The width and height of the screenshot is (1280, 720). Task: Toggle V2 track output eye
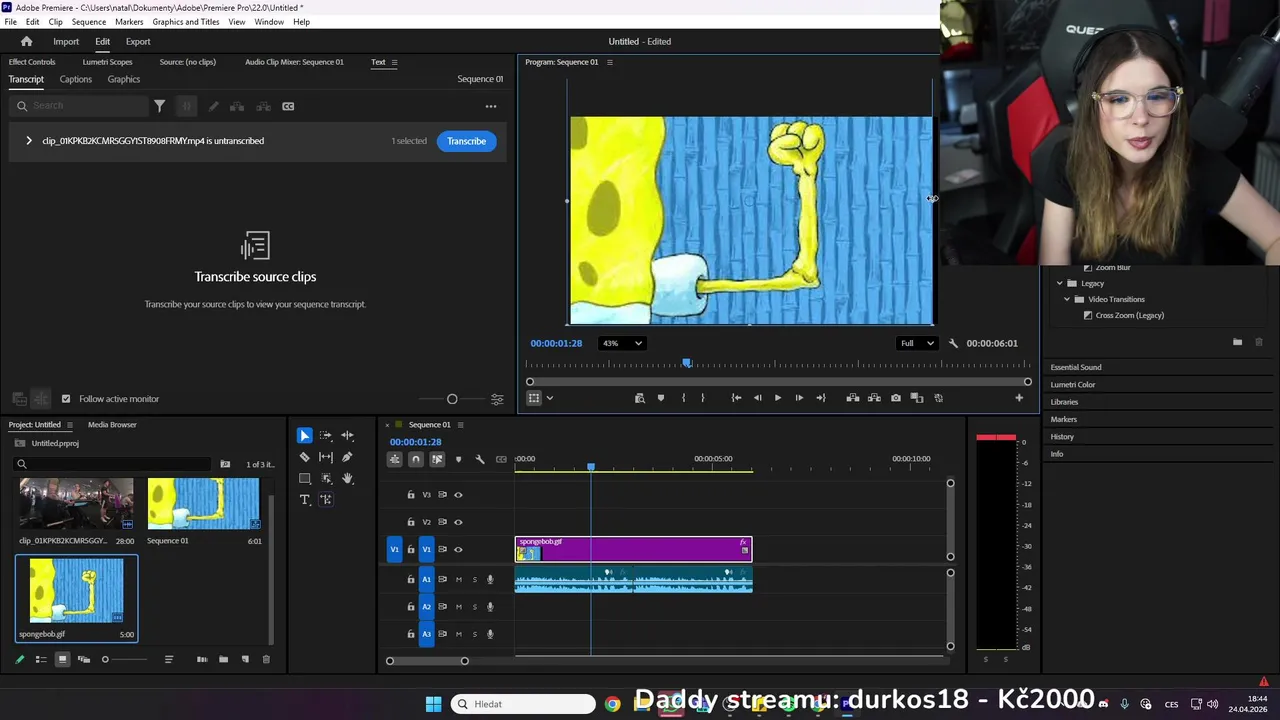click(x=458, y=522)
